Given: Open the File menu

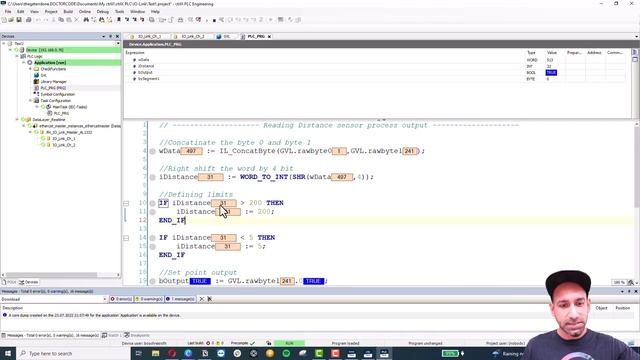Looking at the screenshot, I should (x=8, y=12).
